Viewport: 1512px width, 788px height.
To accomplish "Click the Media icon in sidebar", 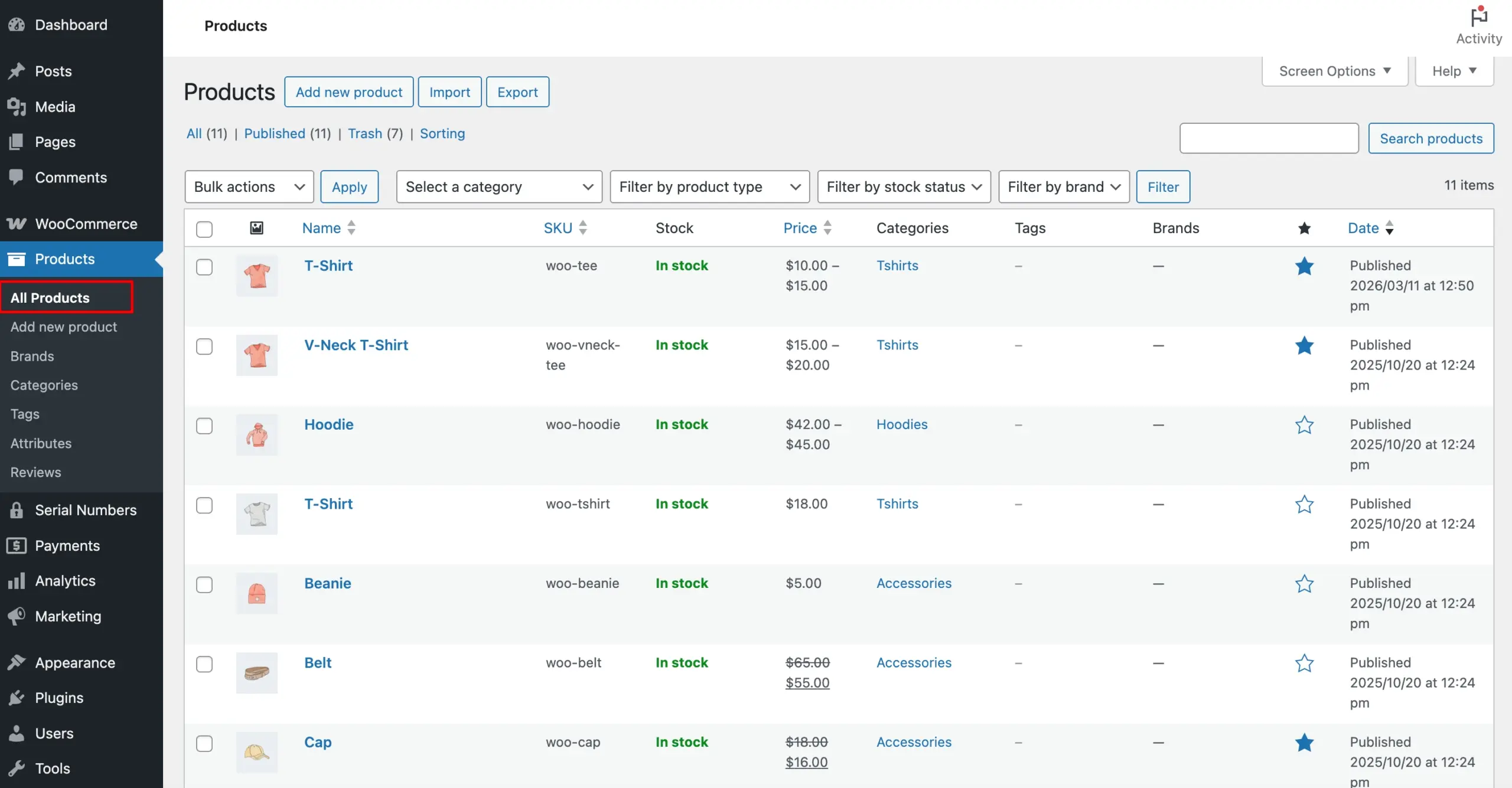I will pyautogui.click(x=17, y=107).
